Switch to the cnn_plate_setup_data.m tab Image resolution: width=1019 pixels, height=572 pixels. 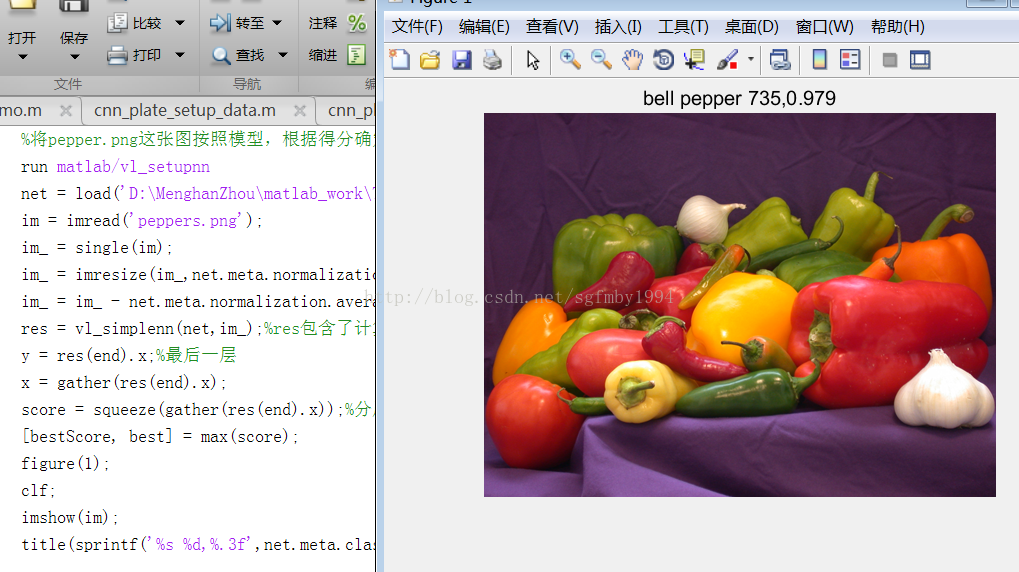pyautogui.click(x=185, y=110)
